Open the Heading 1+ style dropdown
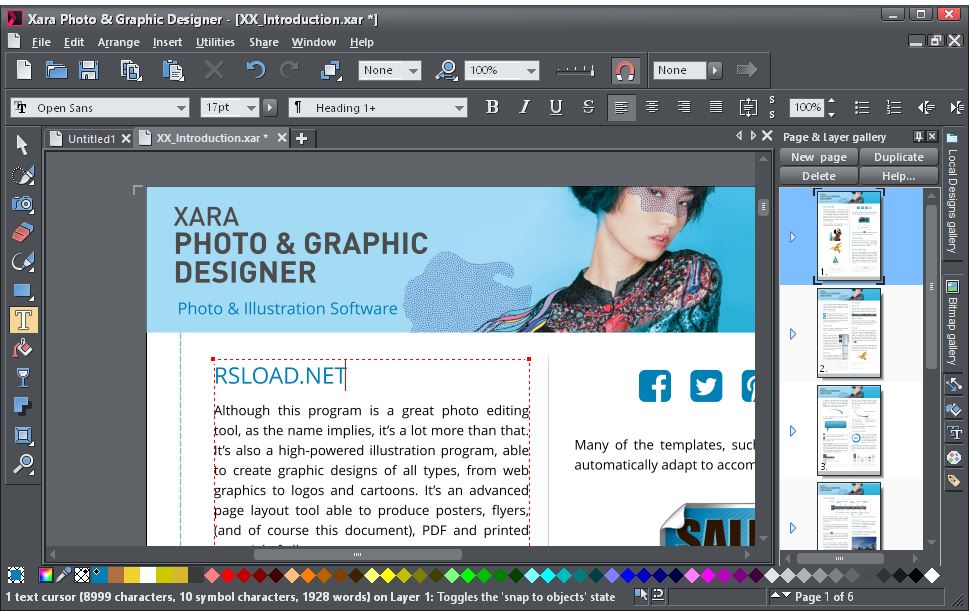969x611 pixels. click(x=458, y=106)
